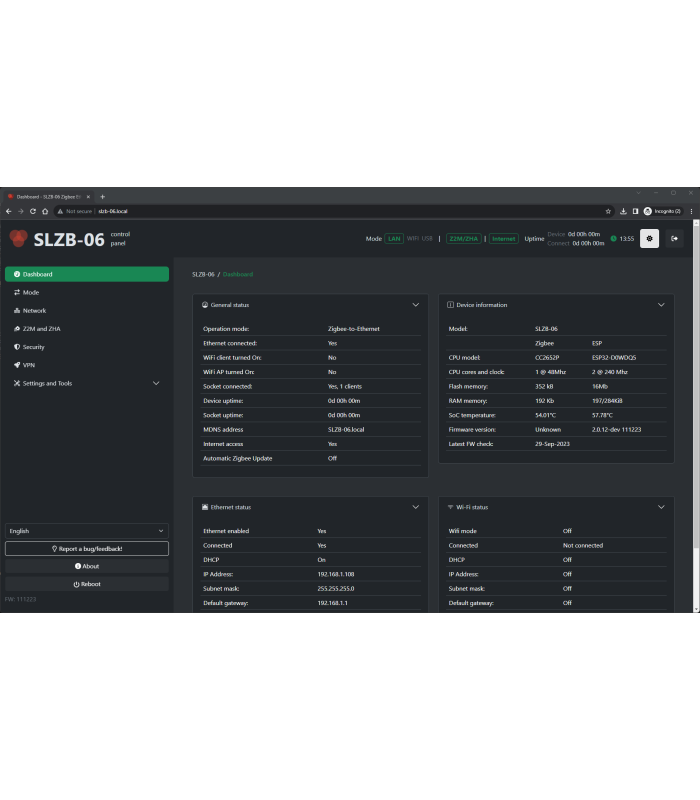Bookmark this page with star icon
This screenshot has width=700, height=800.
pos(608,211)
